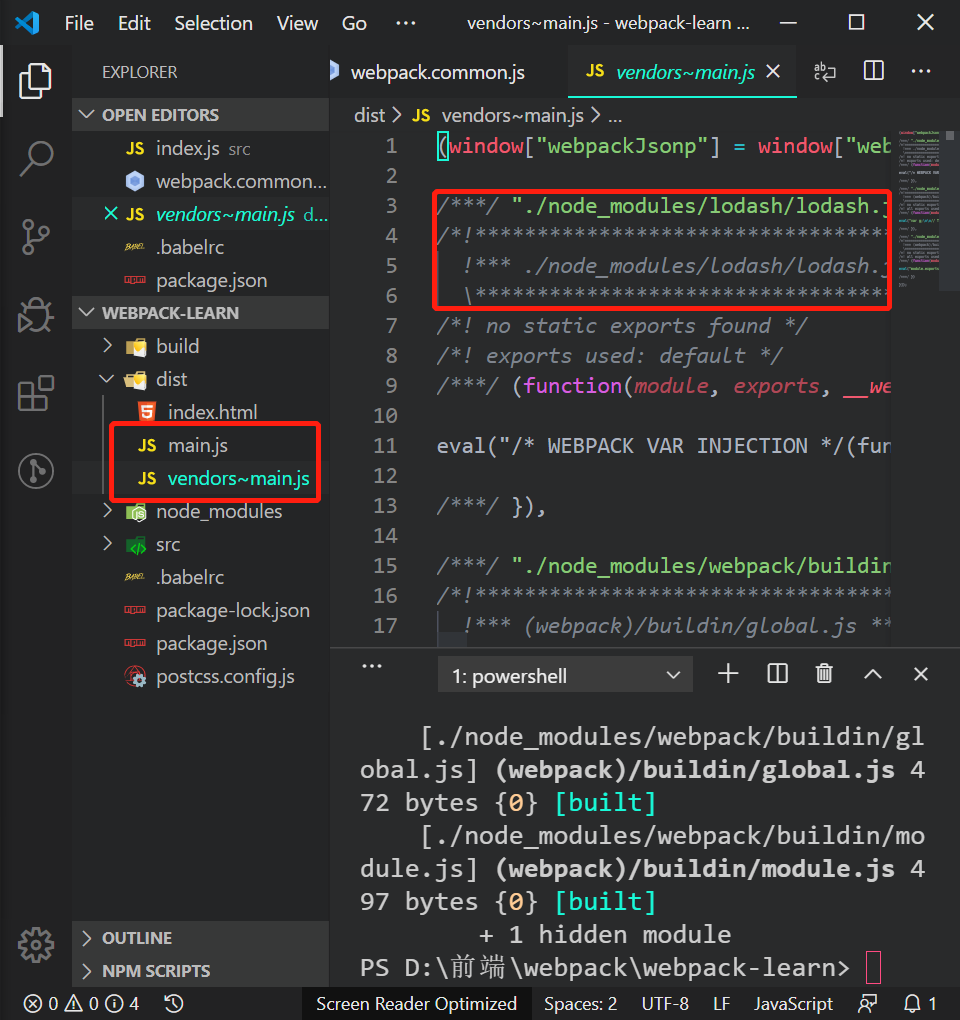The height and width of the screenshot is (1020, 960).
Task: Open the Go menu
Action: coord(354,23)
